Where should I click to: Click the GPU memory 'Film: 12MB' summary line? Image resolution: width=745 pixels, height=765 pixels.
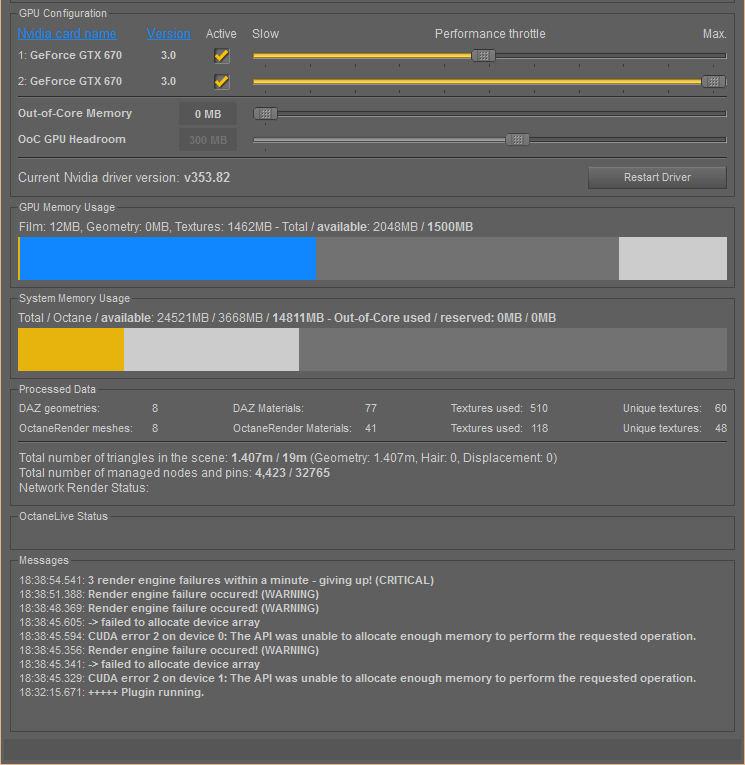tap(246, 227)
